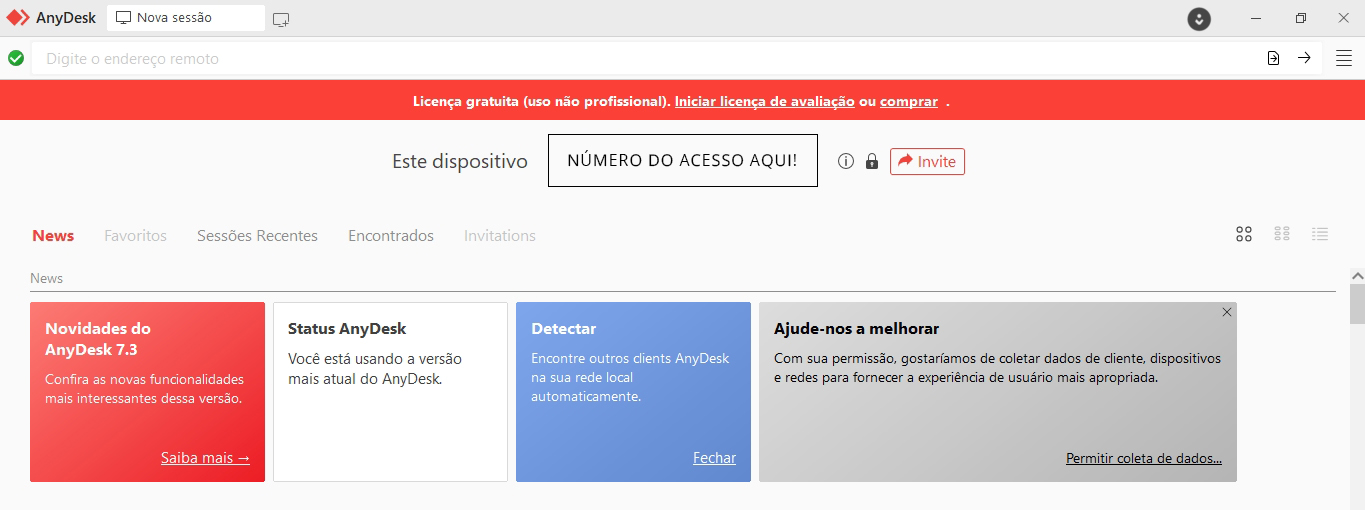Click the connect arrow icon

(x=1304, y=58)
